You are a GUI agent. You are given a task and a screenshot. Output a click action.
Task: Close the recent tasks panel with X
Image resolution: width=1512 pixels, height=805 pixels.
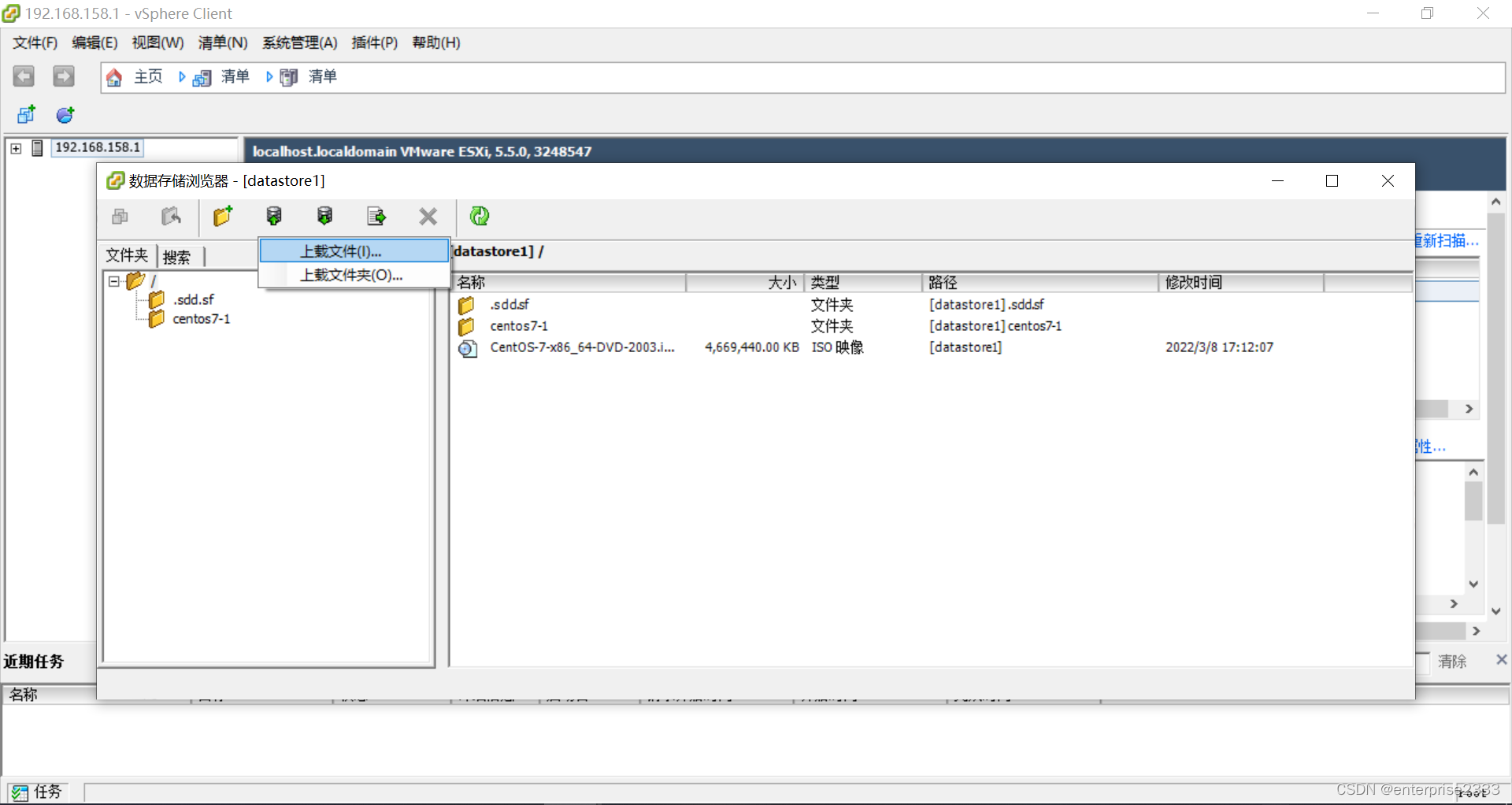[1501, 660]
